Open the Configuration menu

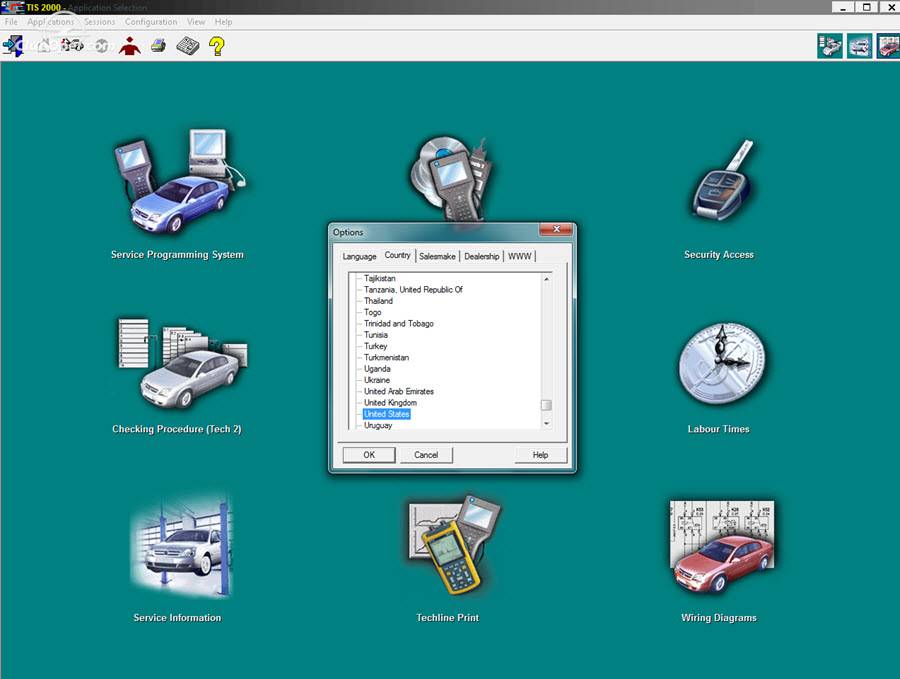tap(151, 22)
